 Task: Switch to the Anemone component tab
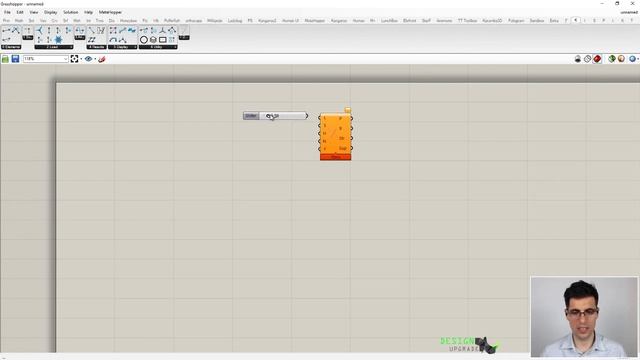coord(444,20)
